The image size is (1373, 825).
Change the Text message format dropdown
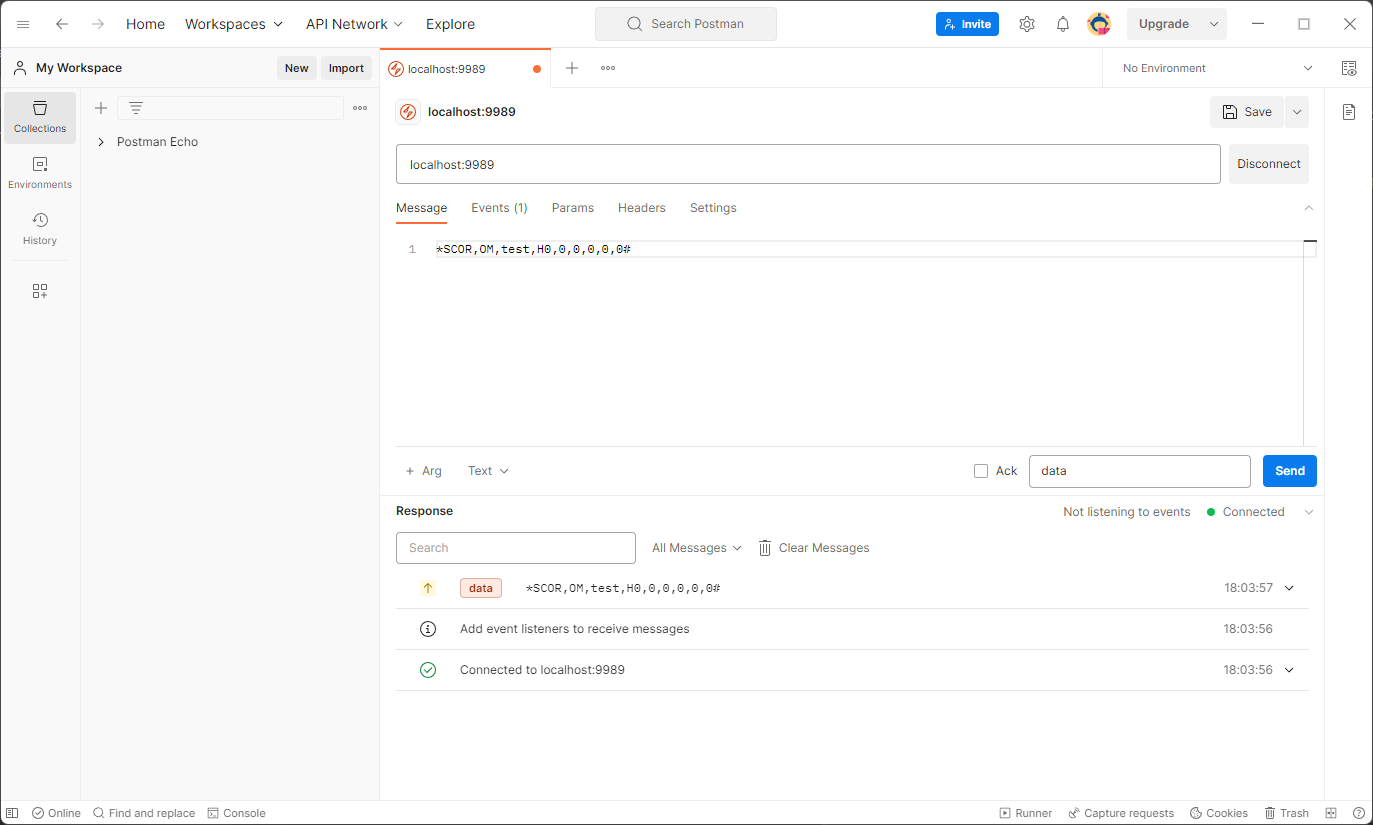pos(488,471)
